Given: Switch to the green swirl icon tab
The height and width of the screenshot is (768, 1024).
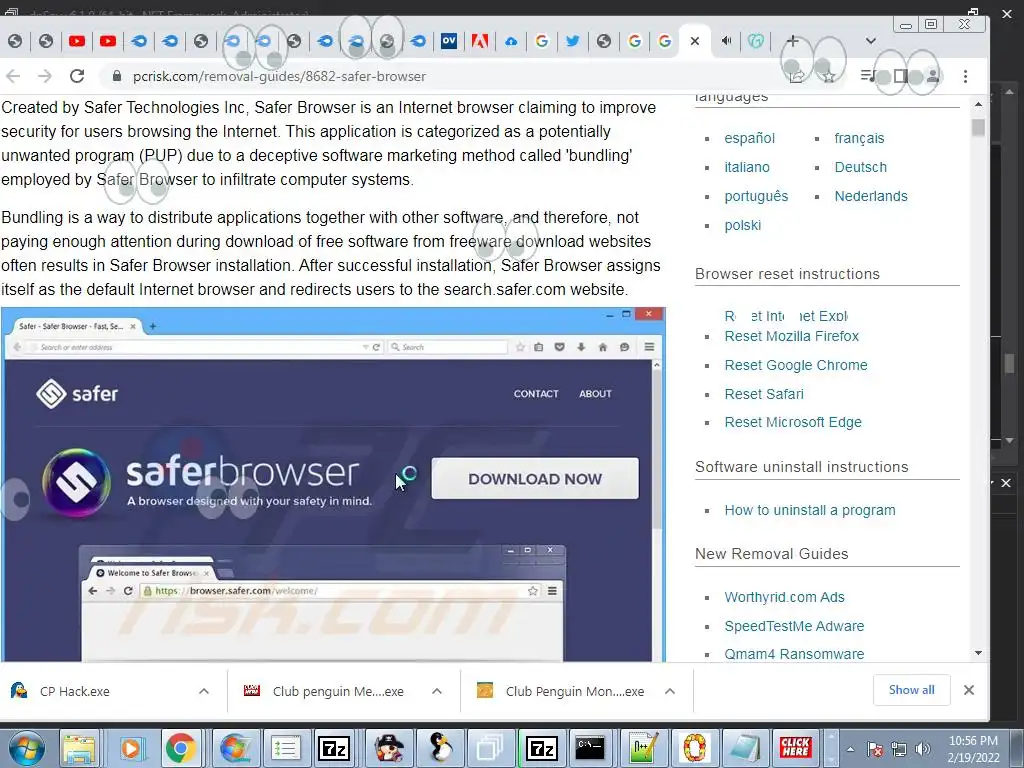Looking at the screenshot, I should [x=756, y=41].
